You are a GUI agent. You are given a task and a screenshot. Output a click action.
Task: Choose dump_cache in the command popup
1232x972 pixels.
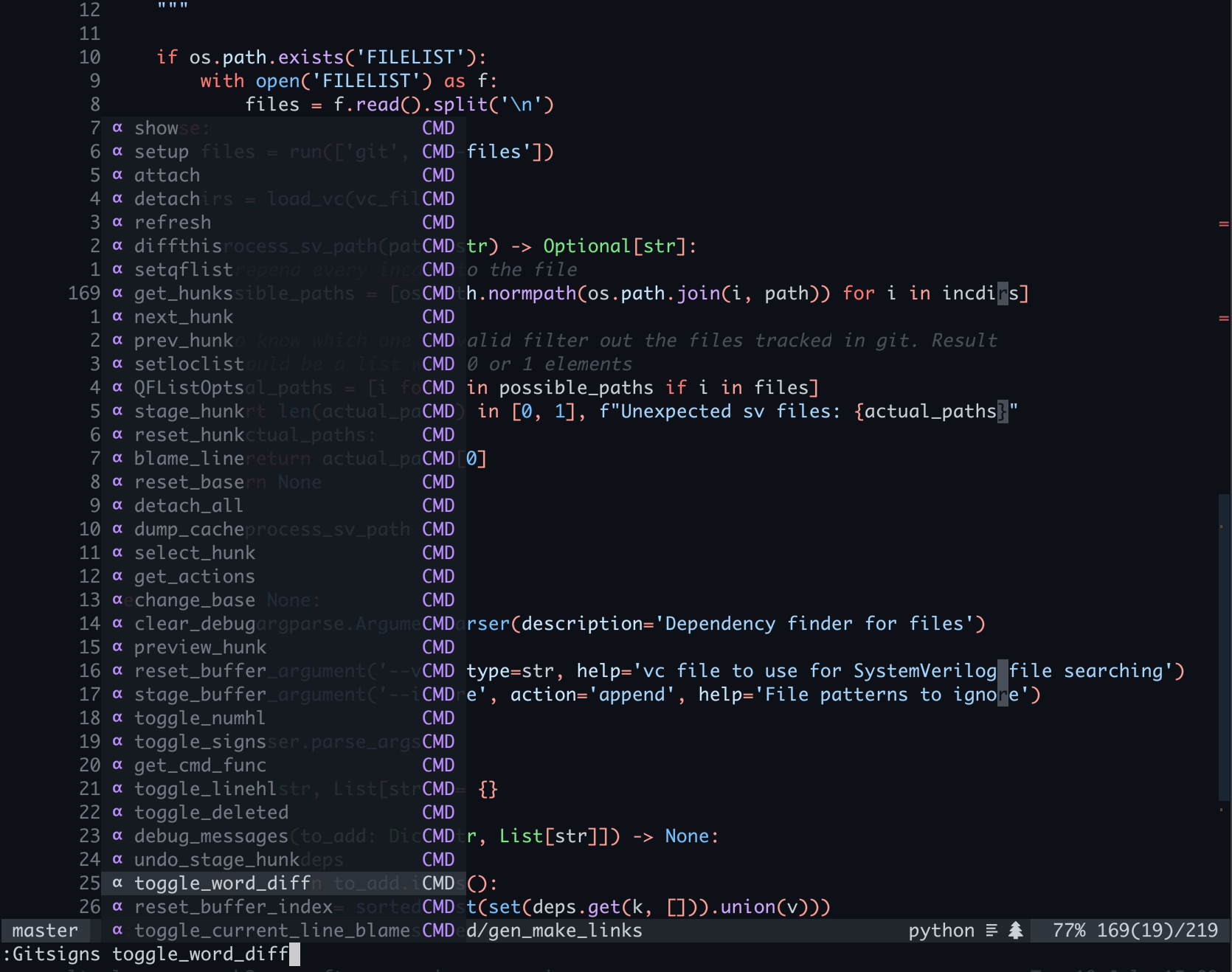tap(189, 529)
